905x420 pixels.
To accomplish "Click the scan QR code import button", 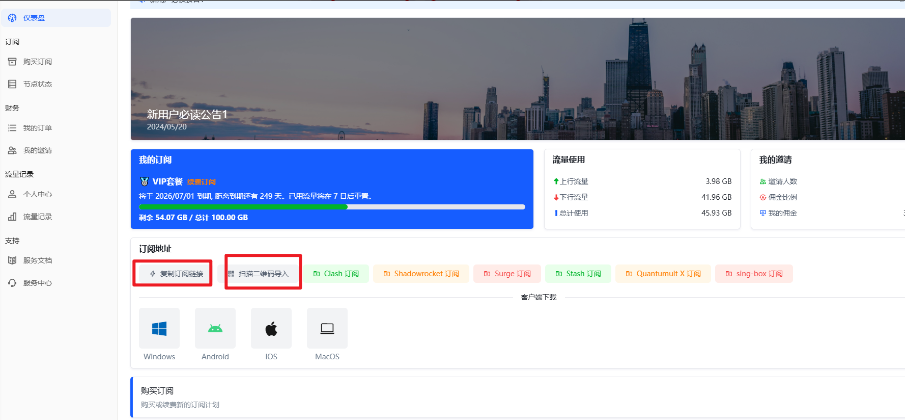I will point(262,273).
